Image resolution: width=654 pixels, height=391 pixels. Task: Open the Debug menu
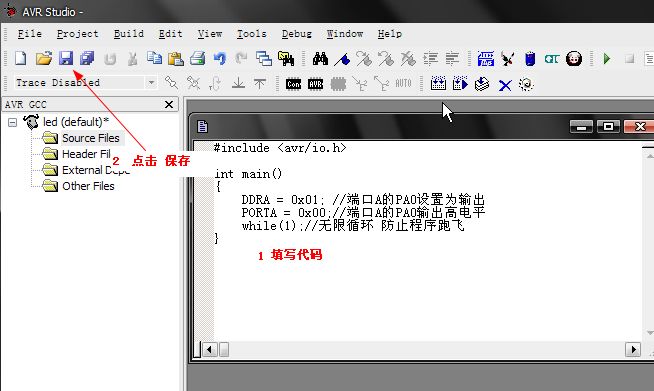point(297,34)
